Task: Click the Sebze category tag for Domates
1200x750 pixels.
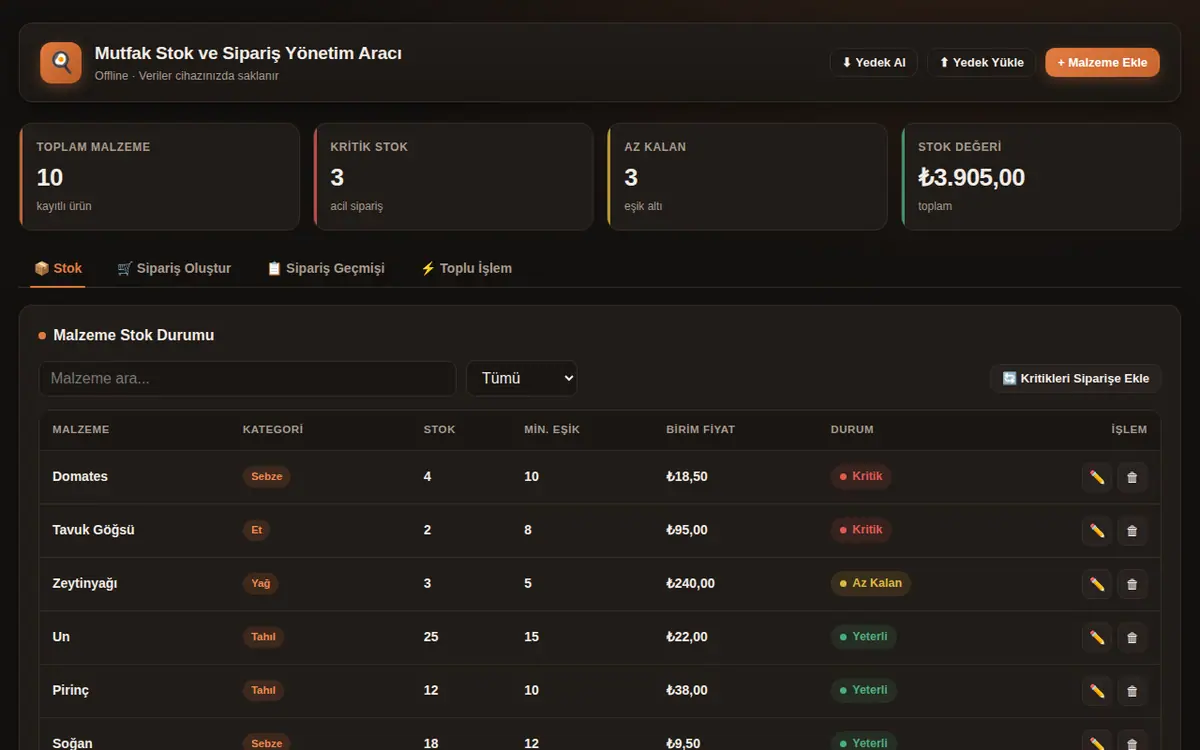Action: [267, 477]
